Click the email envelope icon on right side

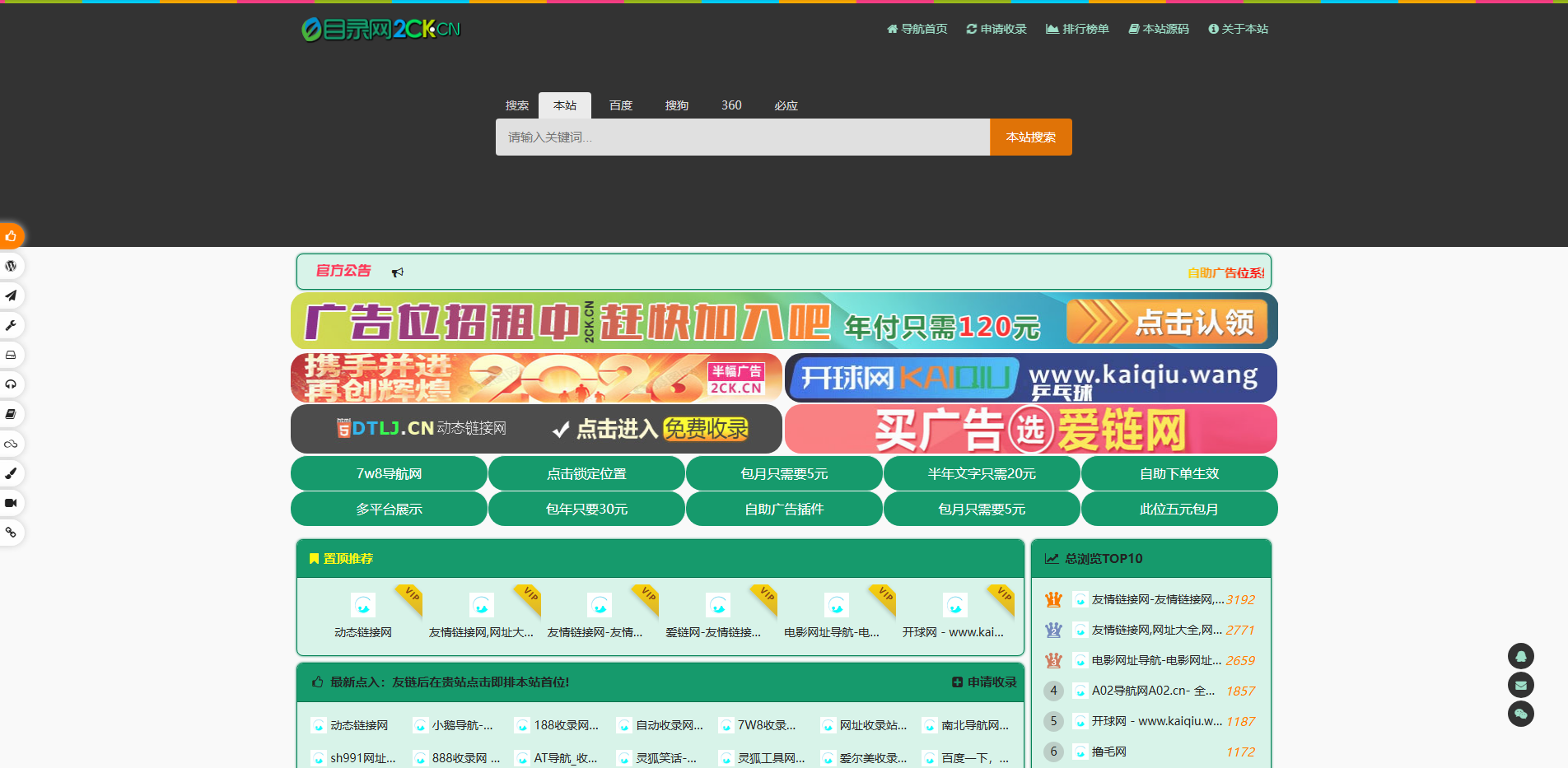[1519, 685]
